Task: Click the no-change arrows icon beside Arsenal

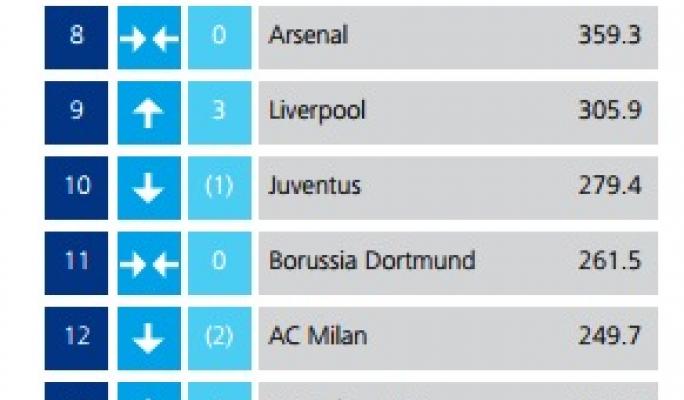Action: pos(149,36)
